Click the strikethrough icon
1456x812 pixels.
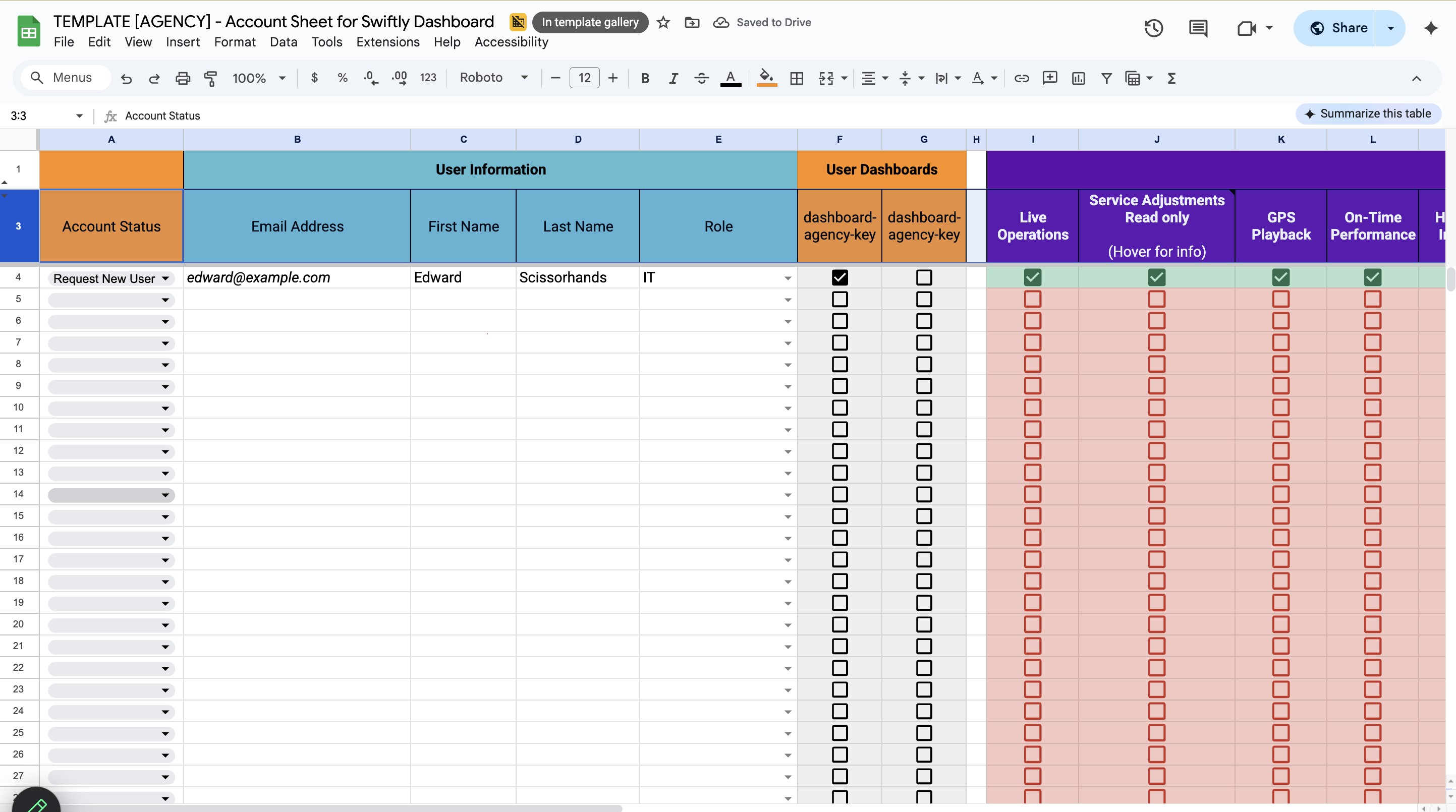click(701, 78)
